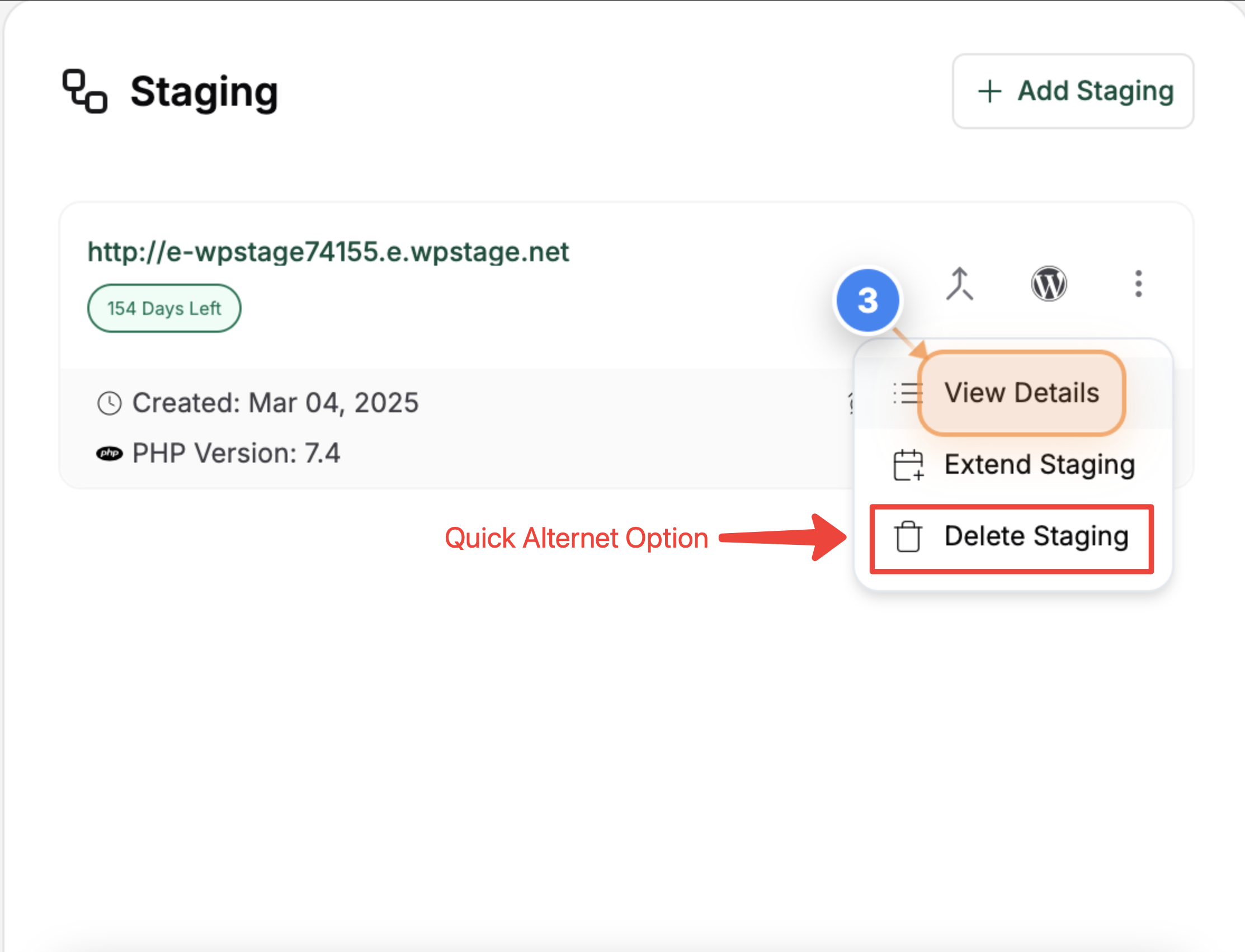Click the clock icon next to Created
The height and width of the screenshot is (952, 1245).
(x=110, y=403)
